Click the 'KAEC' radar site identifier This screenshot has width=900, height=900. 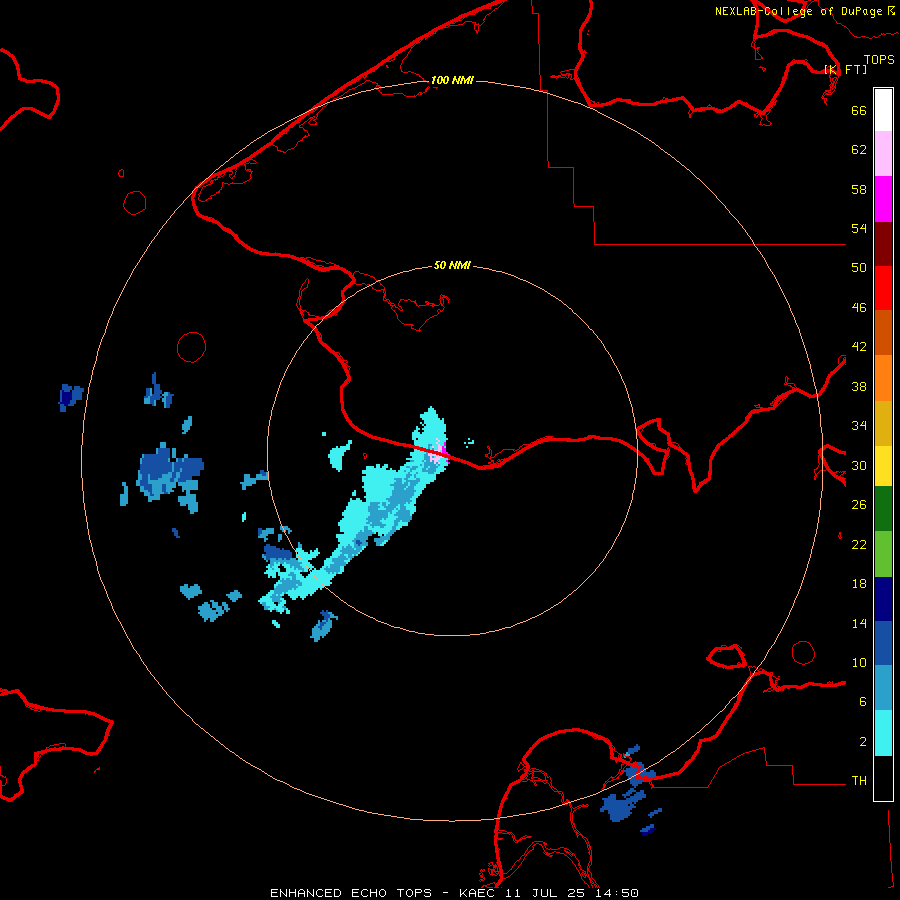[x=479, y=893]
